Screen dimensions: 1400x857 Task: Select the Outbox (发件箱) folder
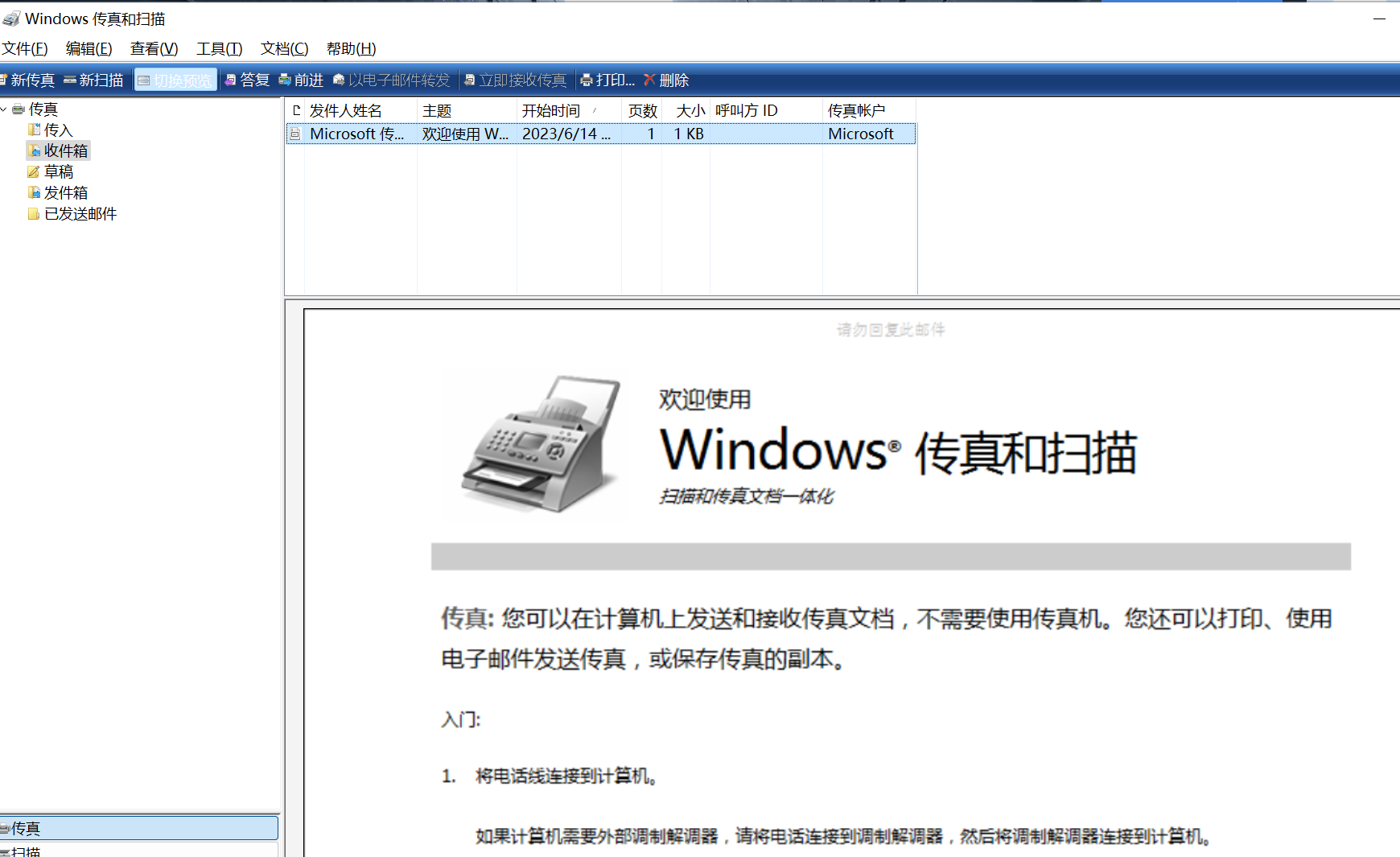tap(65, 192)
